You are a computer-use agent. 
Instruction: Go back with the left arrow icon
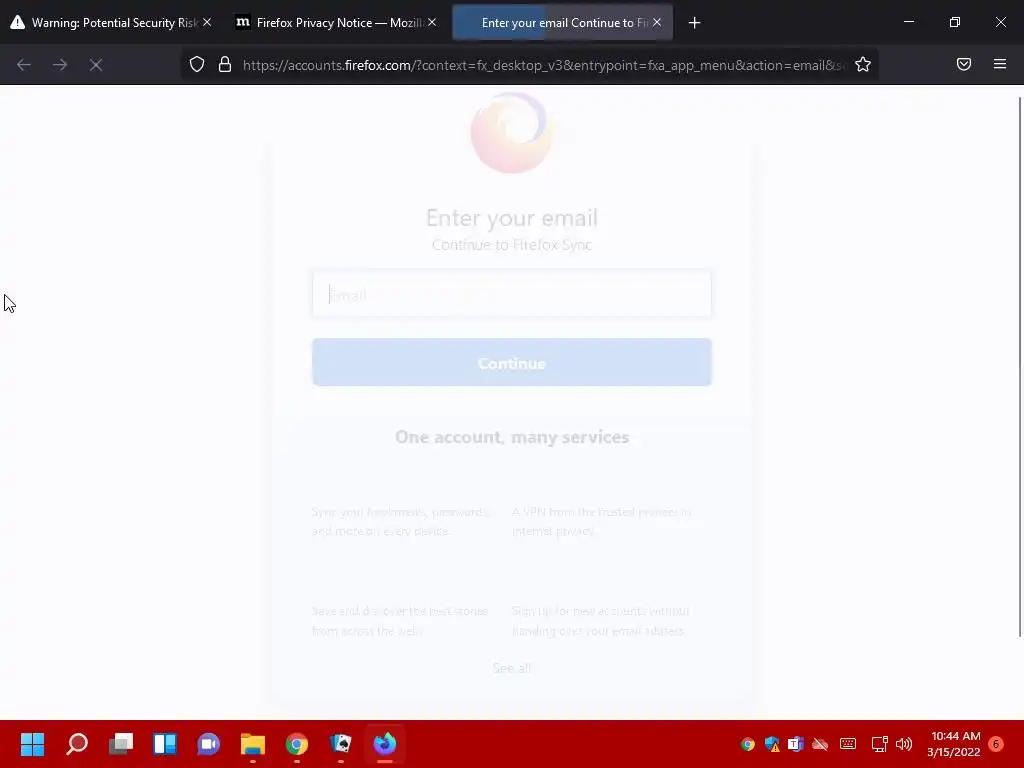click(x=24, y=65)
